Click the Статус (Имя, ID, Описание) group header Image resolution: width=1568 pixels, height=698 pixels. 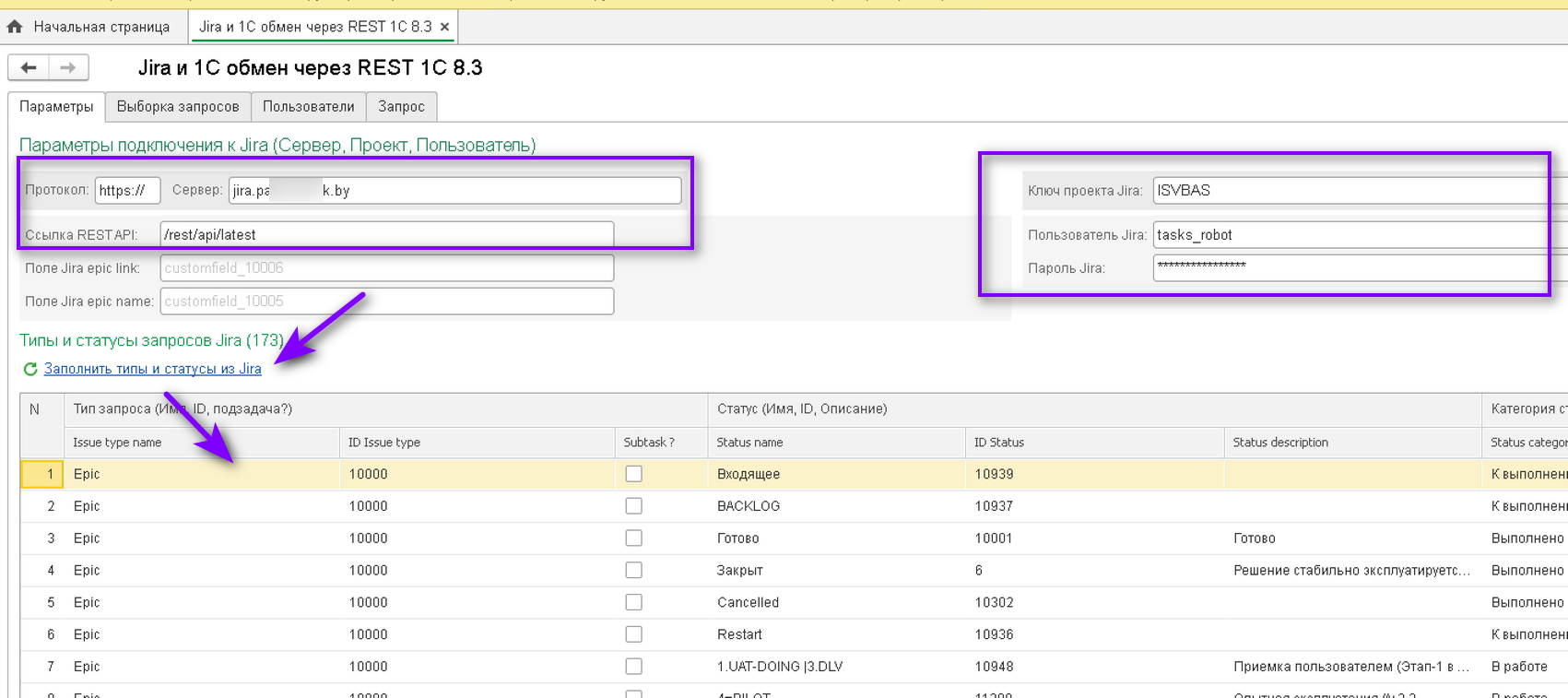1094,409
